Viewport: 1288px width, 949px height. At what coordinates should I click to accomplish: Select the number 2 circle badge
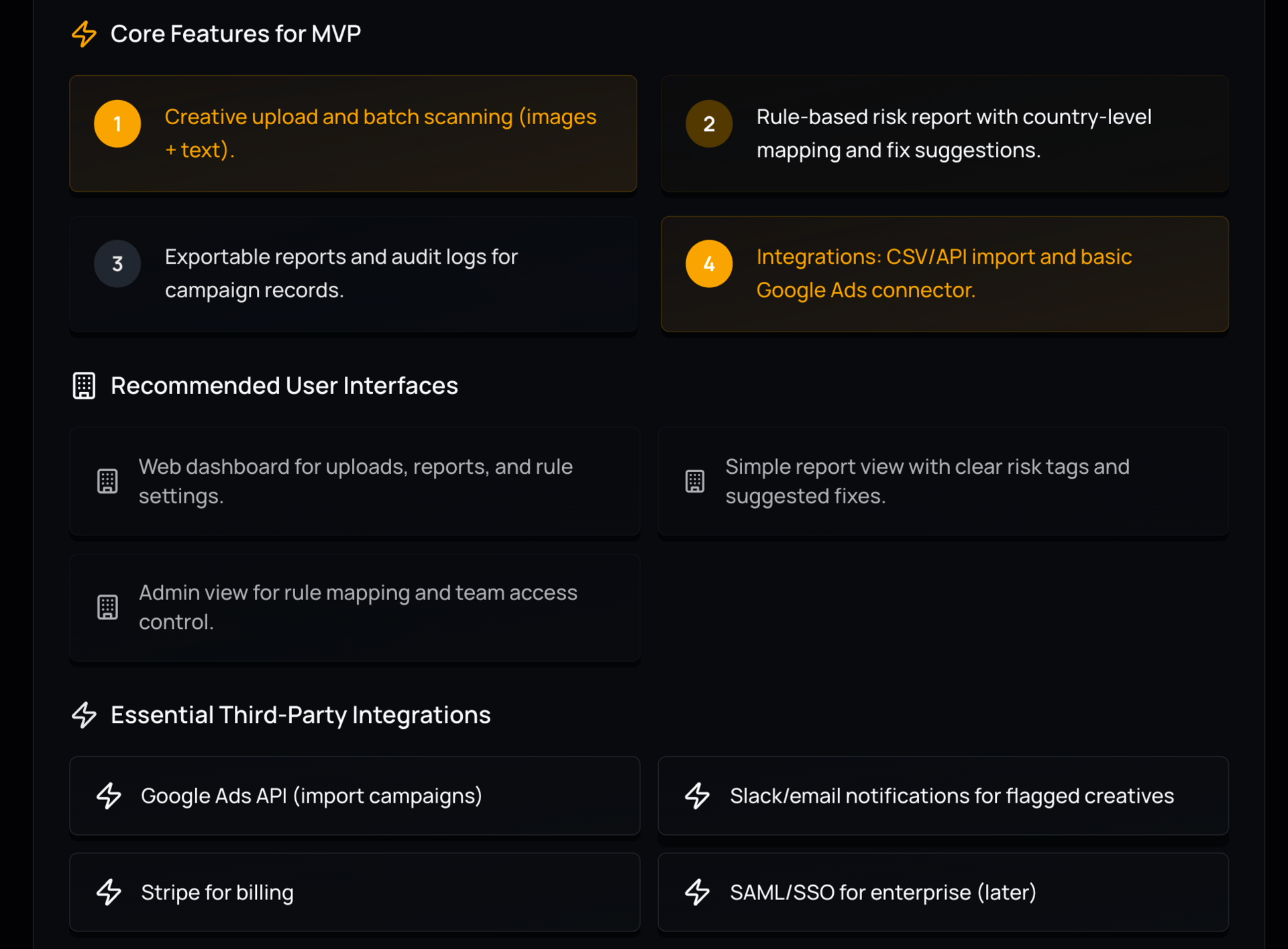pyautogui.click(x=708, y=124)
